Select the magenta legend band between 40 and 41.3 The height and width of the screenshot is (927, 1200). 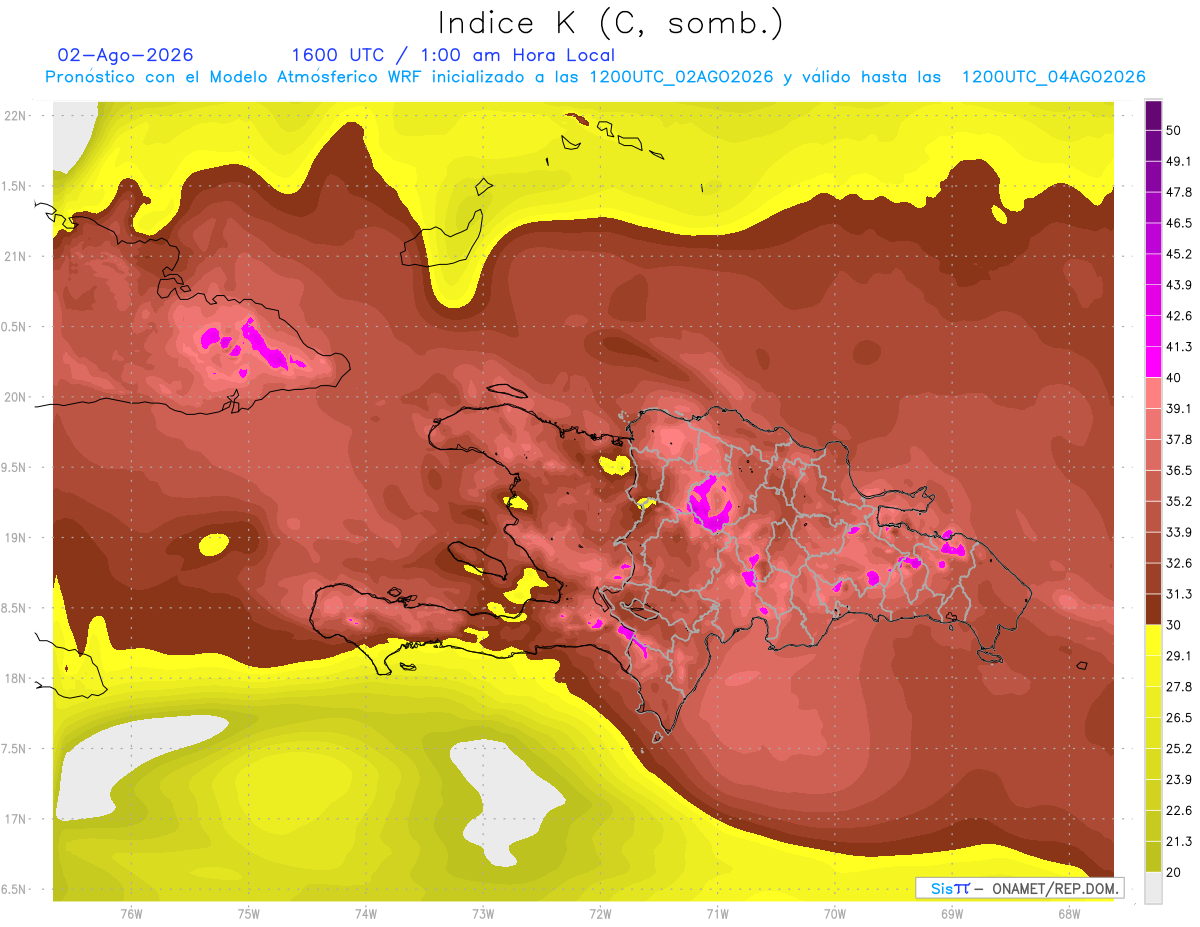coord(1153,362)
